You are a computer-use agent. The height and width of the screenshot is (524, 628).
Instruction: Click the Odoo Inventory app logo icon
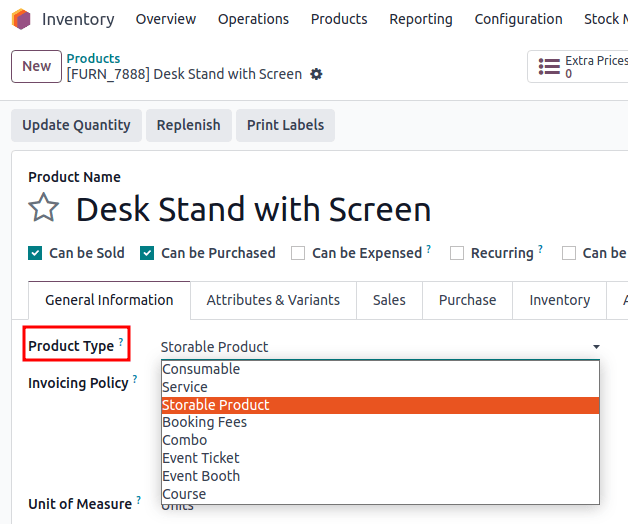[x=21, y=19]
